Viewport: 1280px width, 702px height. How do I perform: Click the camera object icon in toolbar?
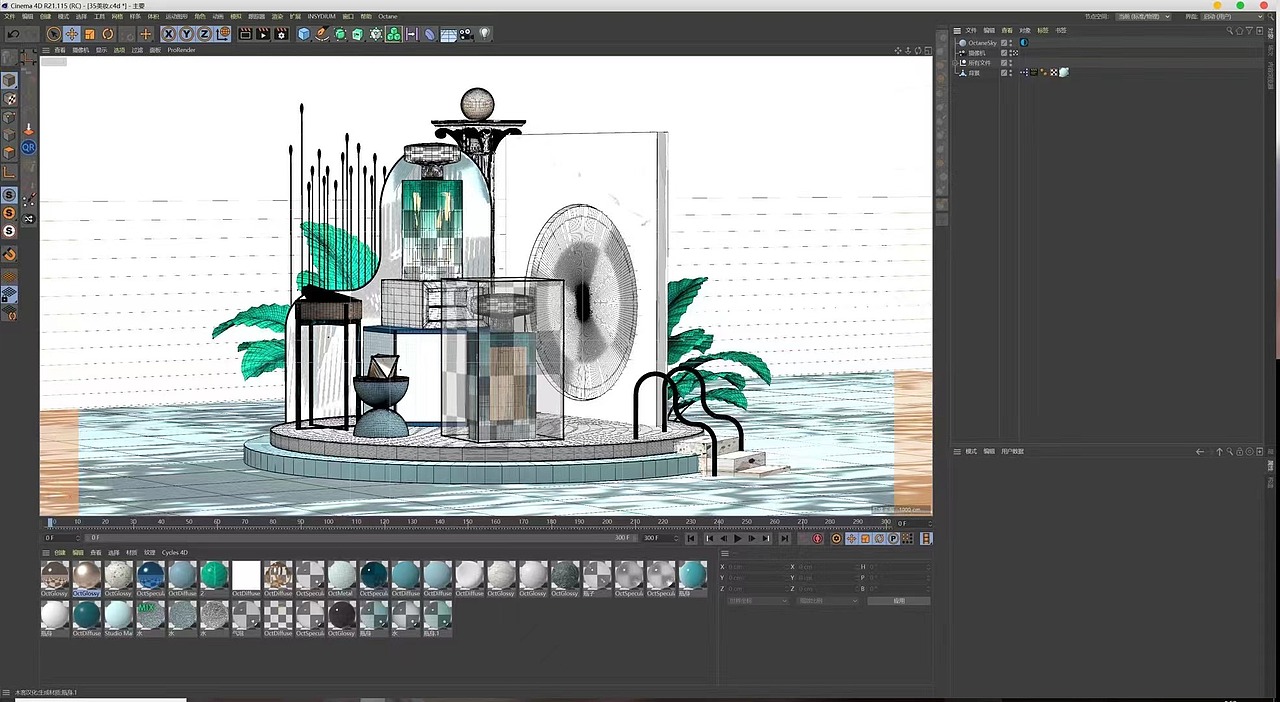(x=466, y=34)
